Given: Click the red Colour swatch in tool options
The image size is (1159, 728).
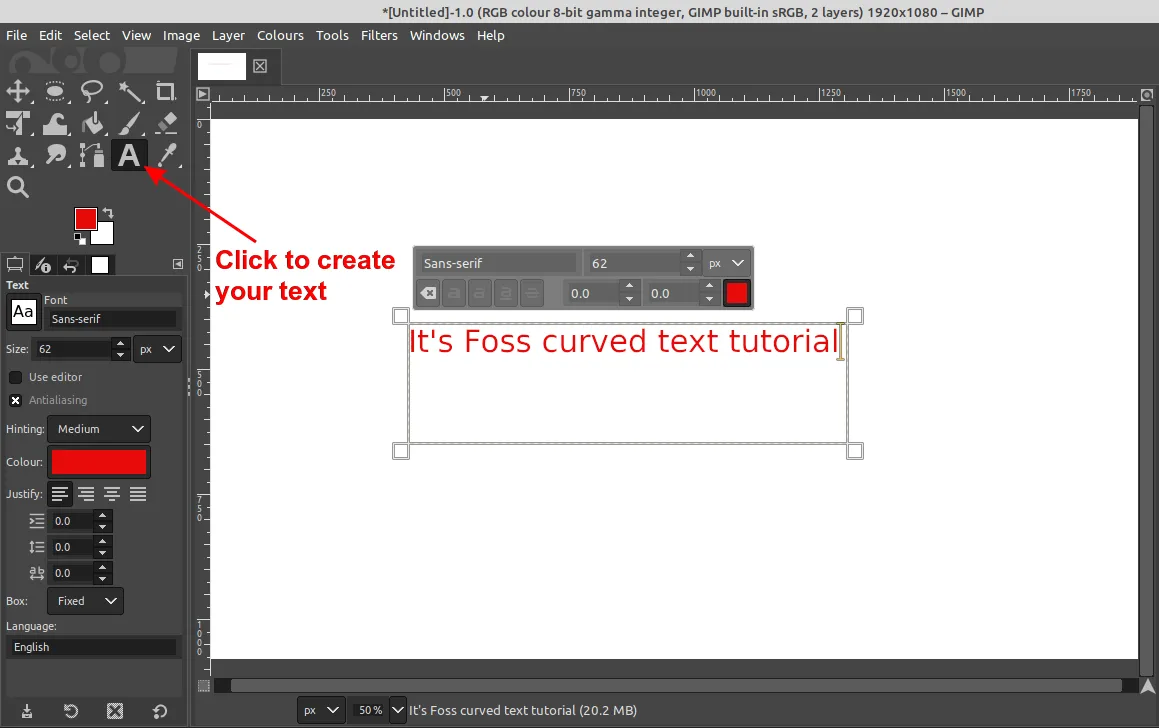Looking at the screenshot, I should tap(99, 462).
